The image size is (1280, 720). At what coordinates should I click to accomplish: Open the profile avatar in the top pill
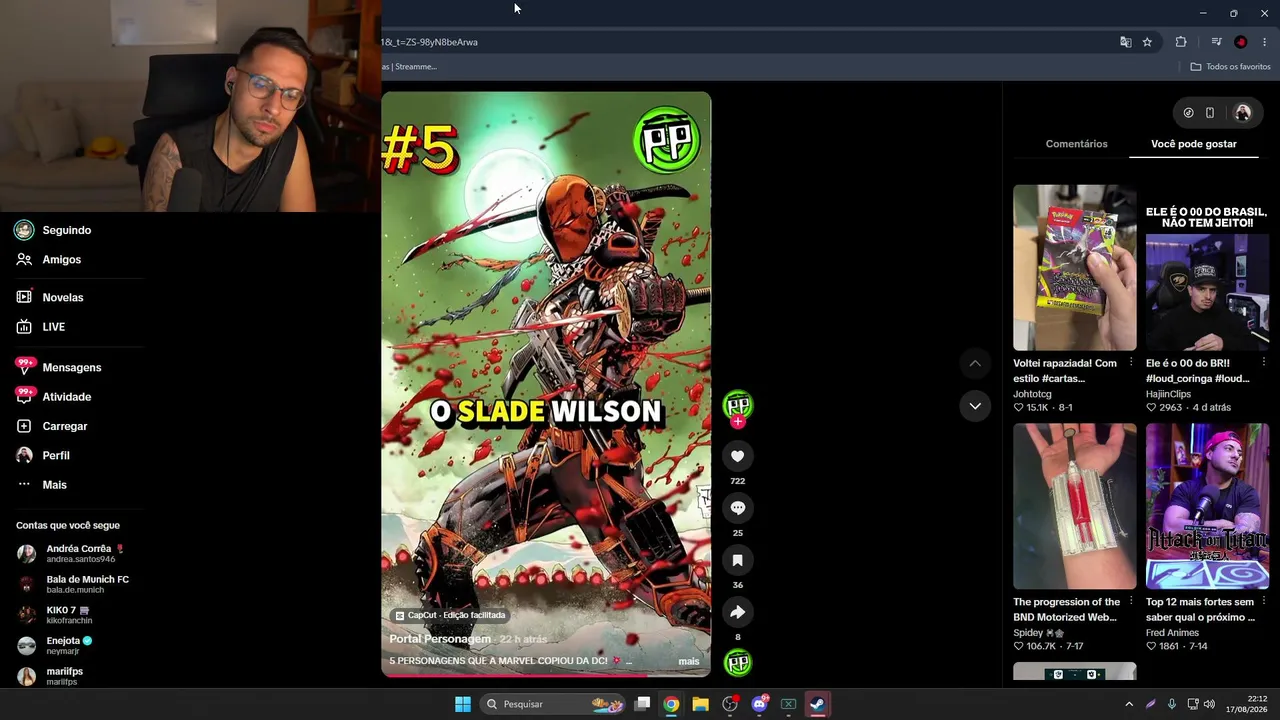[x=1243, y=113]
